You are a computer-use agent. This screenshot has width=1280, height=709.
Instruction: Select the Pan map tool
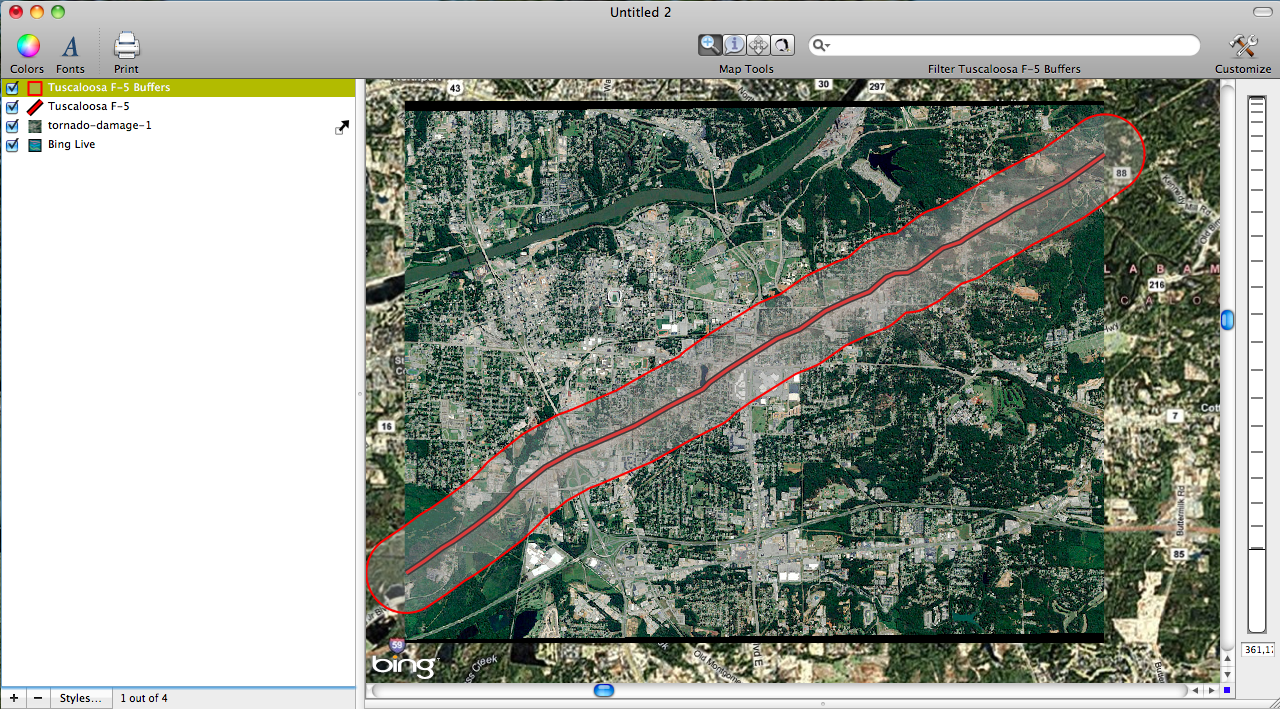click(758, 44)
